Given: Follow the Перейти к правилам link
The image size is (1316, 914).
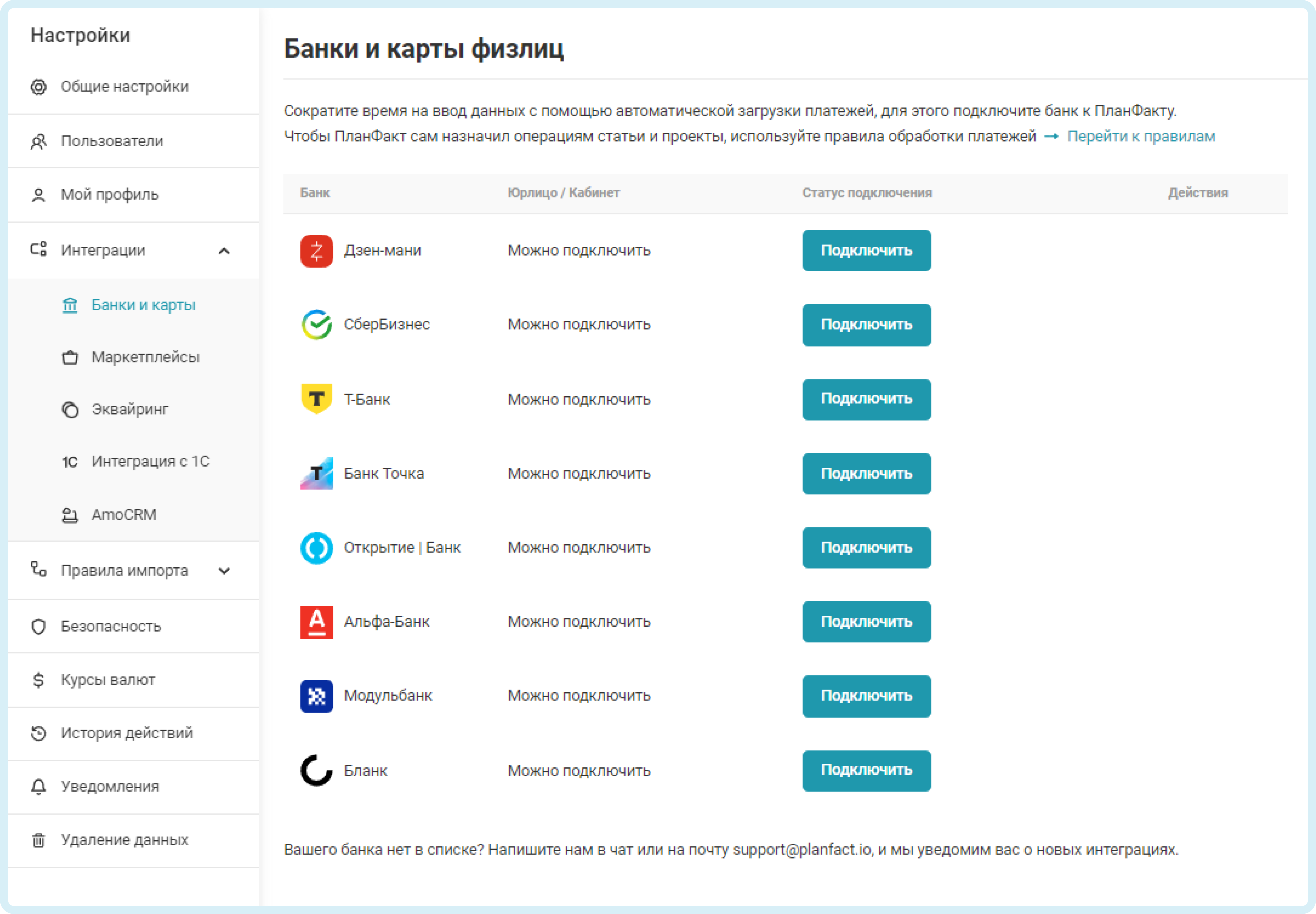Looking at the screenshot, I should [x=1141, y=137].
